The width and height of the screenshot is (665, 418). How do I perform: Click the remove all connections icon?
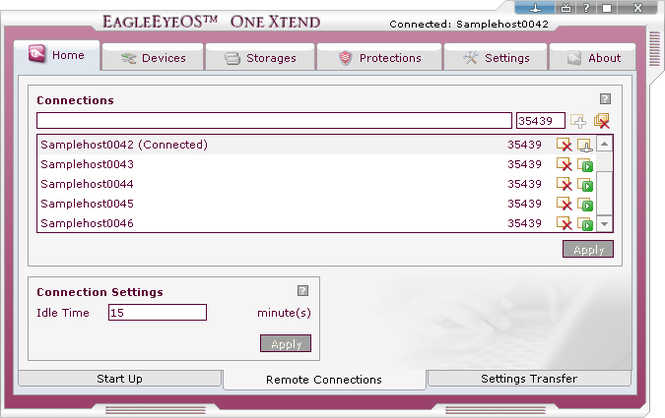[x=602, y=121]
